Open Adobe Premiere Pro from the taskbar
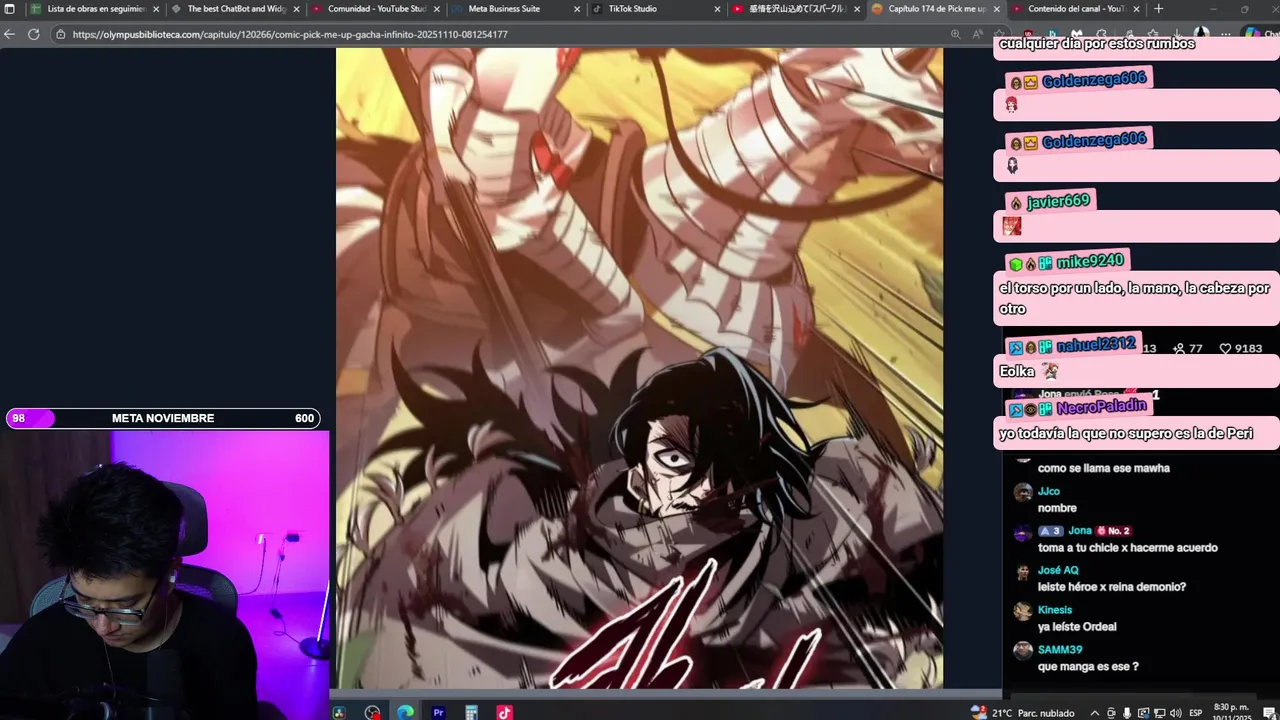 tap(438, 713)
